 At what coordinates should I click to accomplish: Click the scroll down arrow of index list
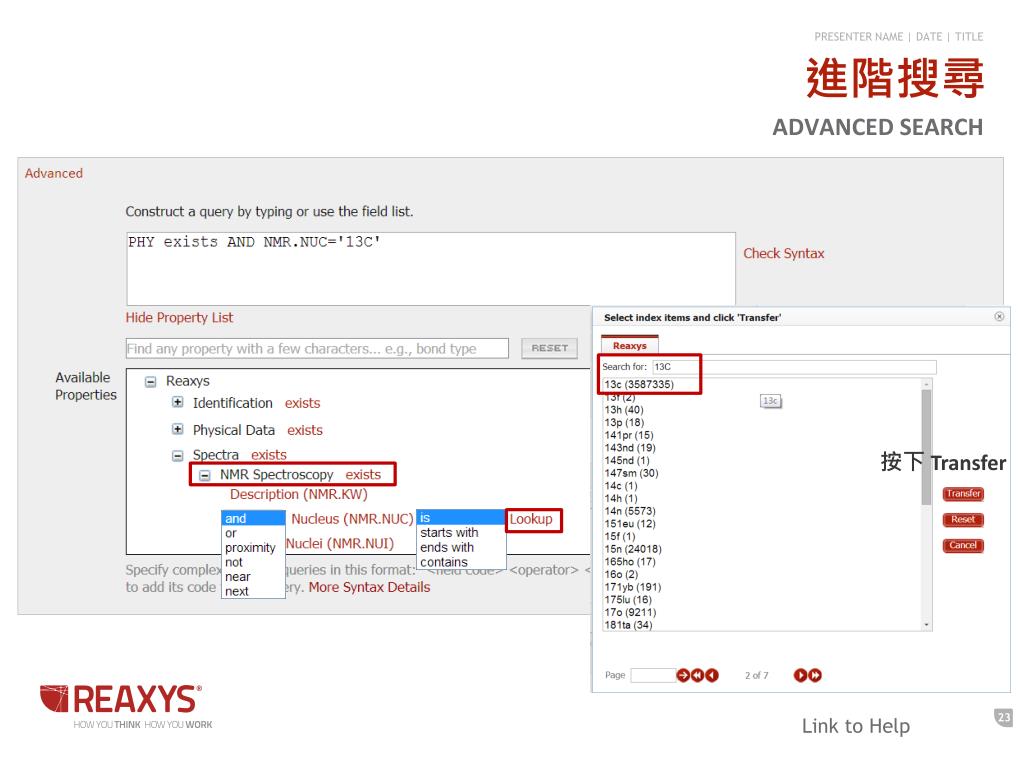tap(926, 625)
